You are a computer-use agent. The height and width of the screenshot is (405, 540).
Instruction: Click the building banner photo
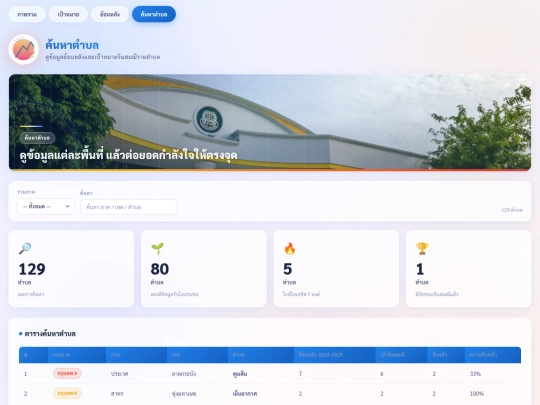[270, 122]
